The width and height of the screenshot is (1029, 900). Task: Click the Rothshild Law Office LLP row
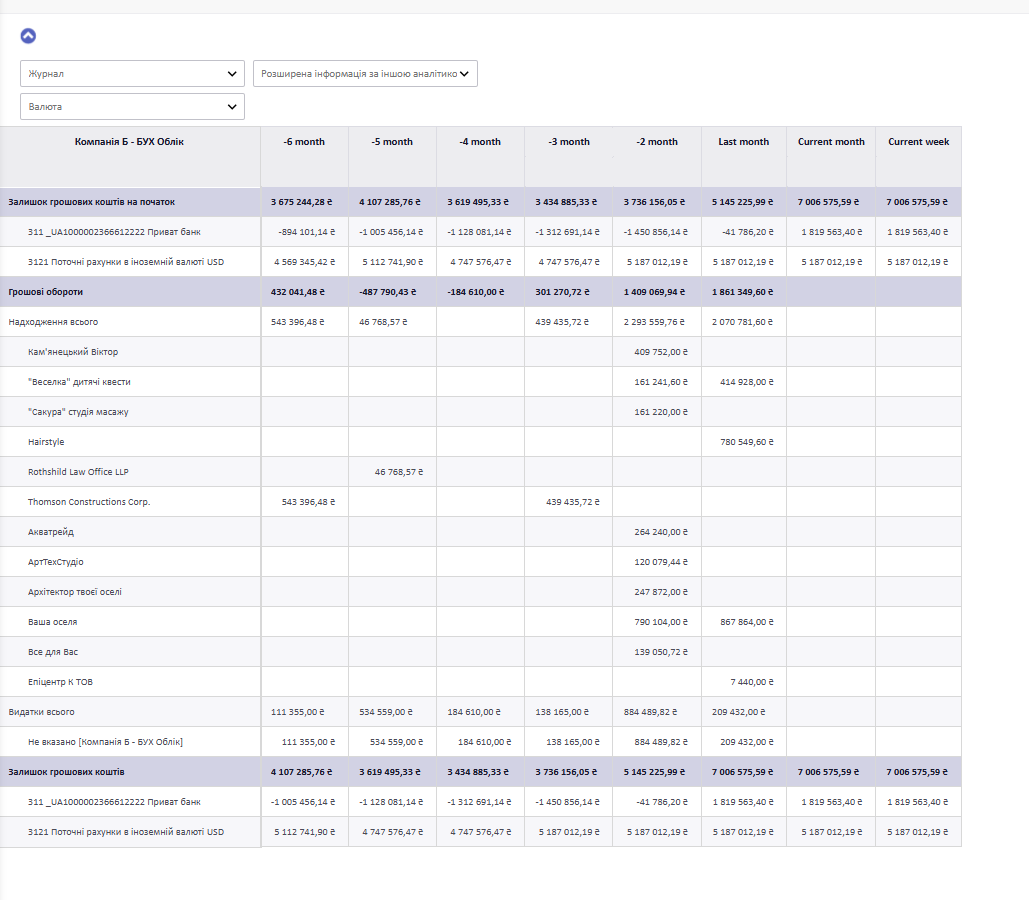(480, 472)
